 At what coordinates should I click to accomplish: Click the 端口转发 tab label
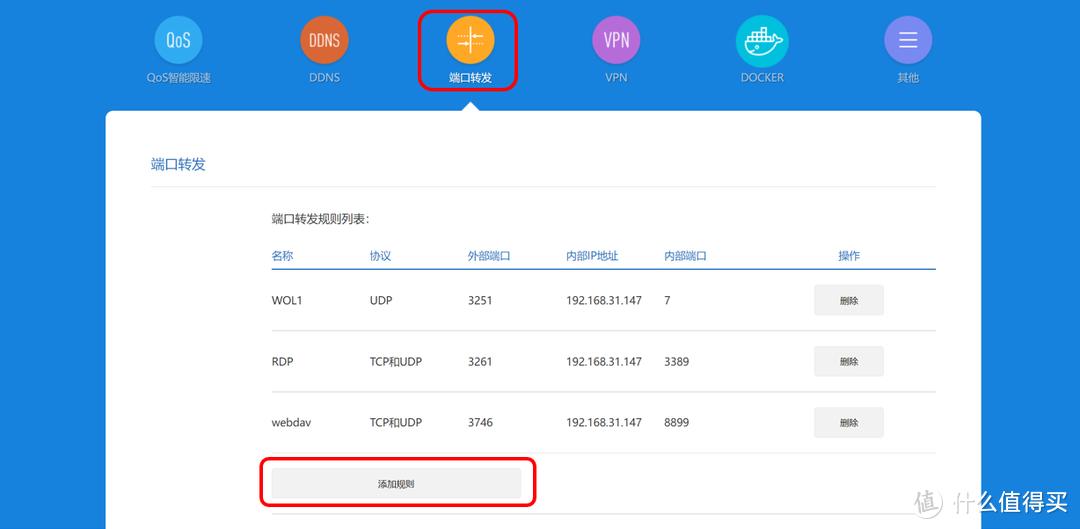470,78
